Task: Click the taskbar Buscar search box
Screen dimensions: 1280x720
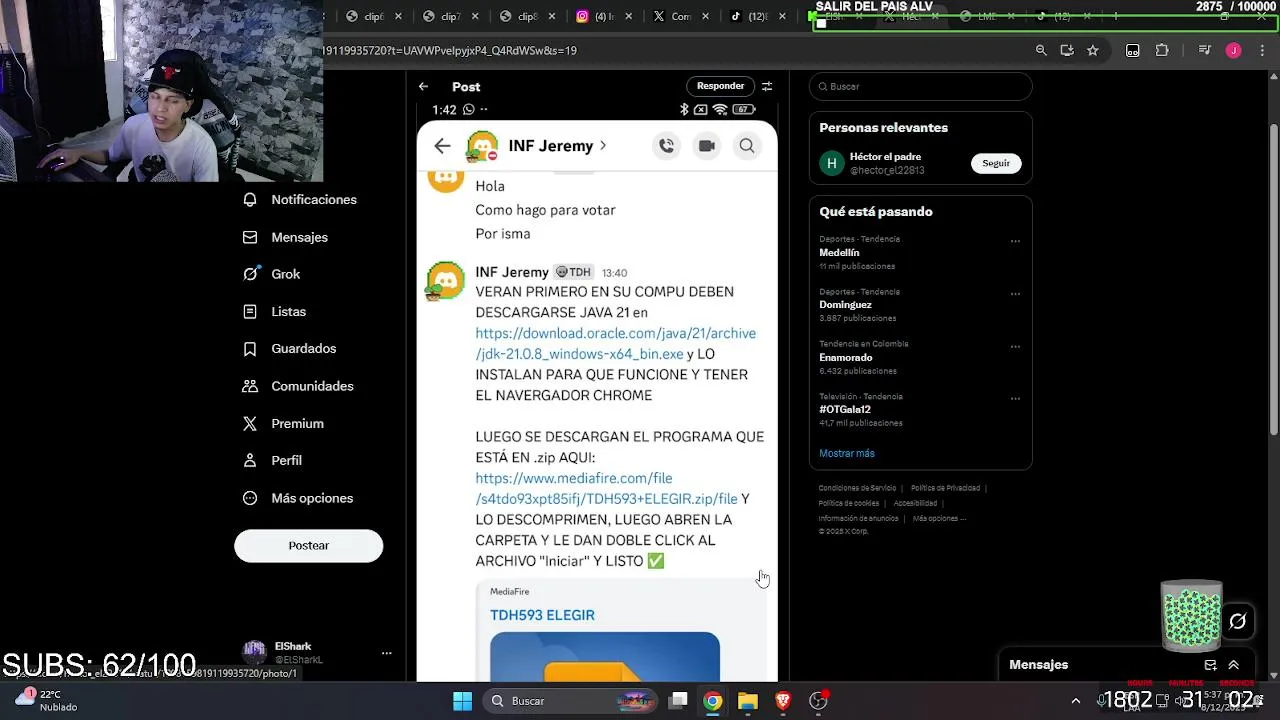Action: pos(569,701)
